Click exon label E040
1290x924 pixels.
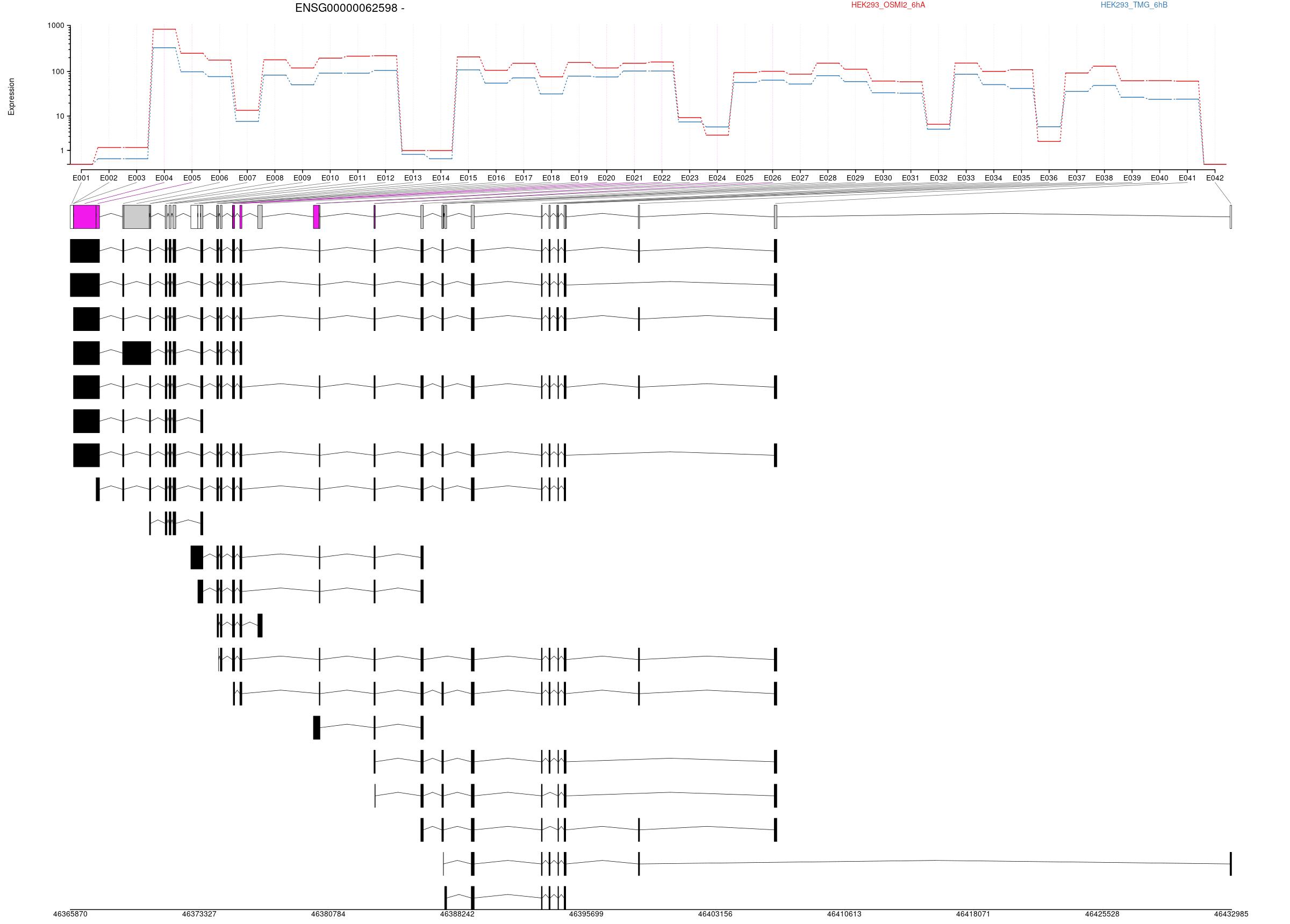click(x=1159, y=178)
